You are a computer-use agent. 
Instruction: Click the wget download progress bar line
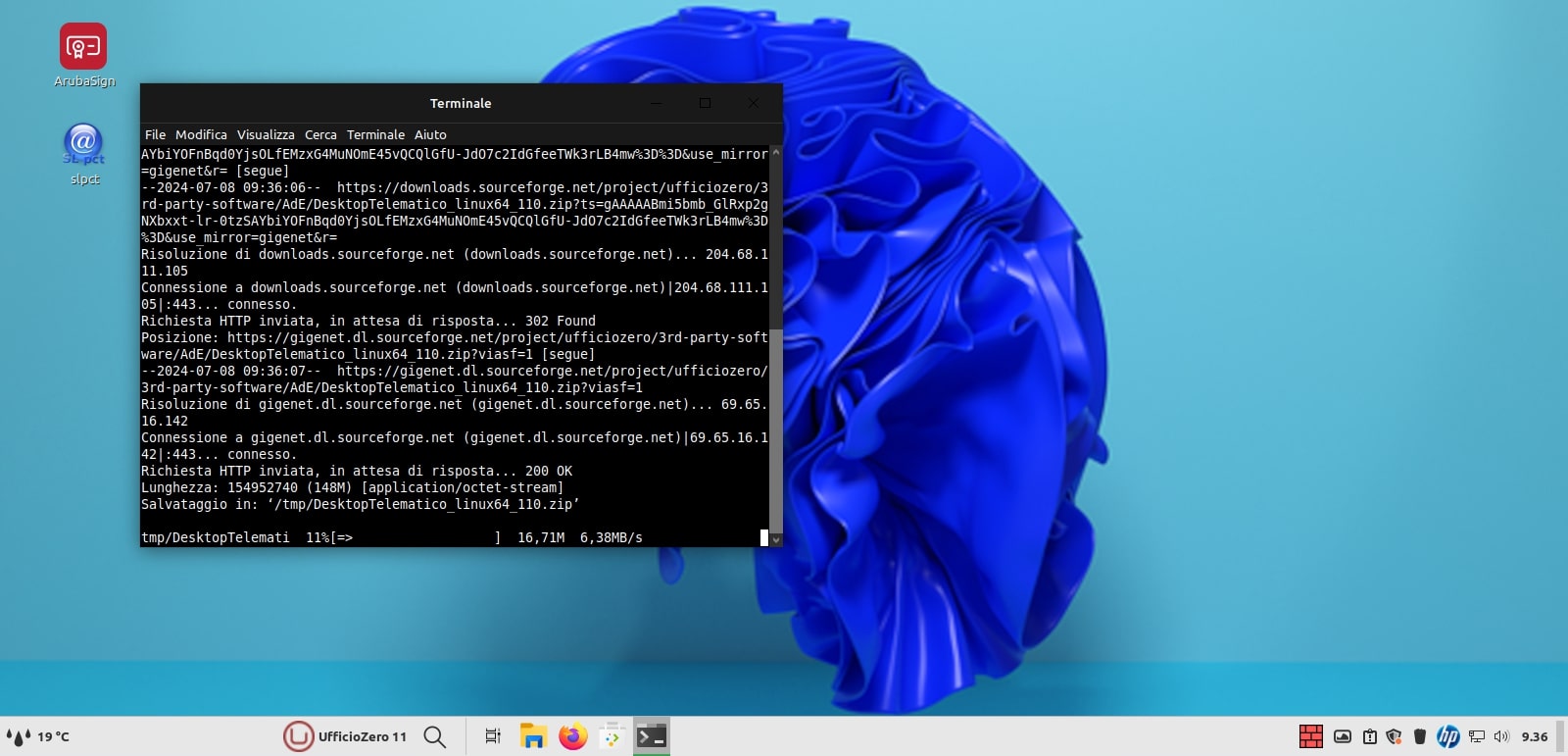pyautogui.click(x=392, y=537)
